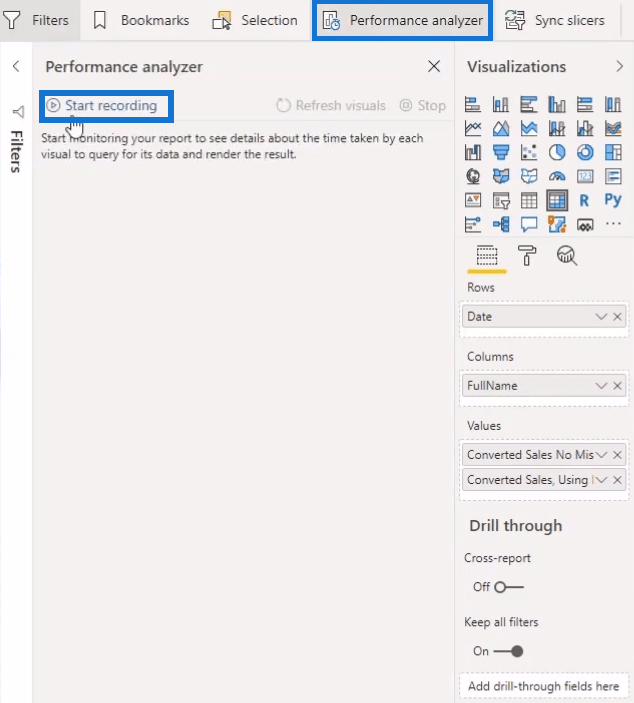Select the Waterfall chart visual

click(x=473, y=152)
